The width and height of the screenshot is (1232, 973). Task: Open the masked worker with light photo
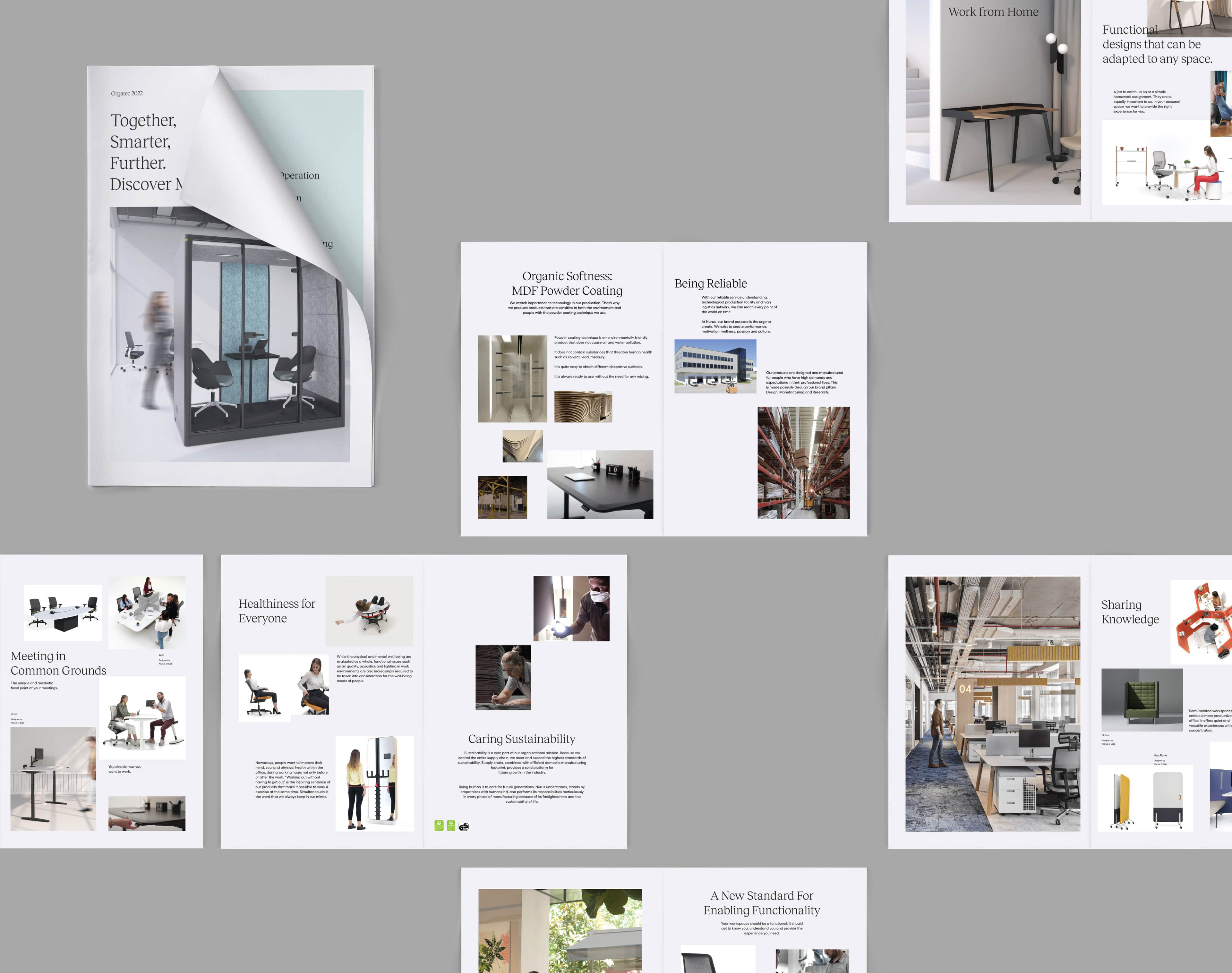tap(571, 608)
